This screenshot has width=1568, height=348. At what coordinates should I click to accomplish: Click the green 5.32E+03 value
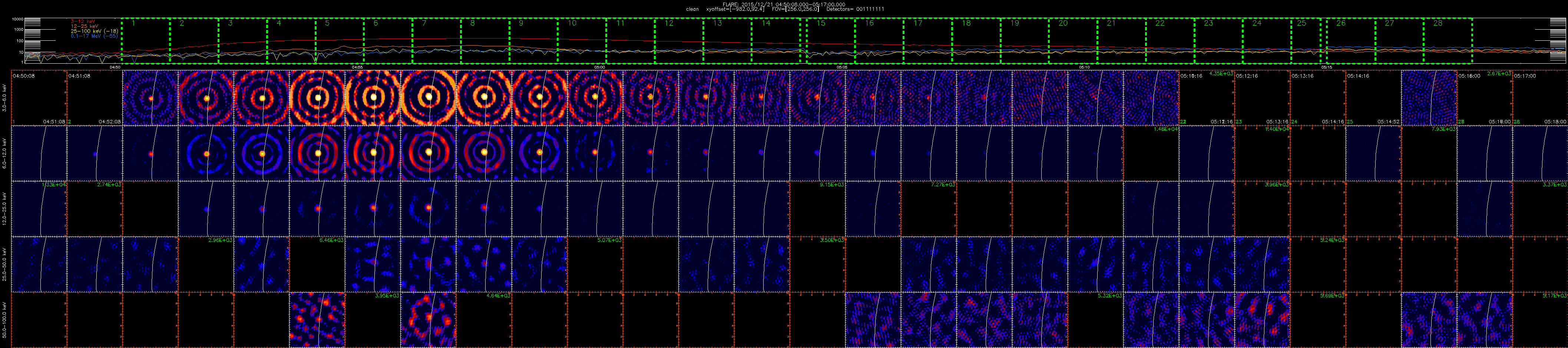point(1110,296)
